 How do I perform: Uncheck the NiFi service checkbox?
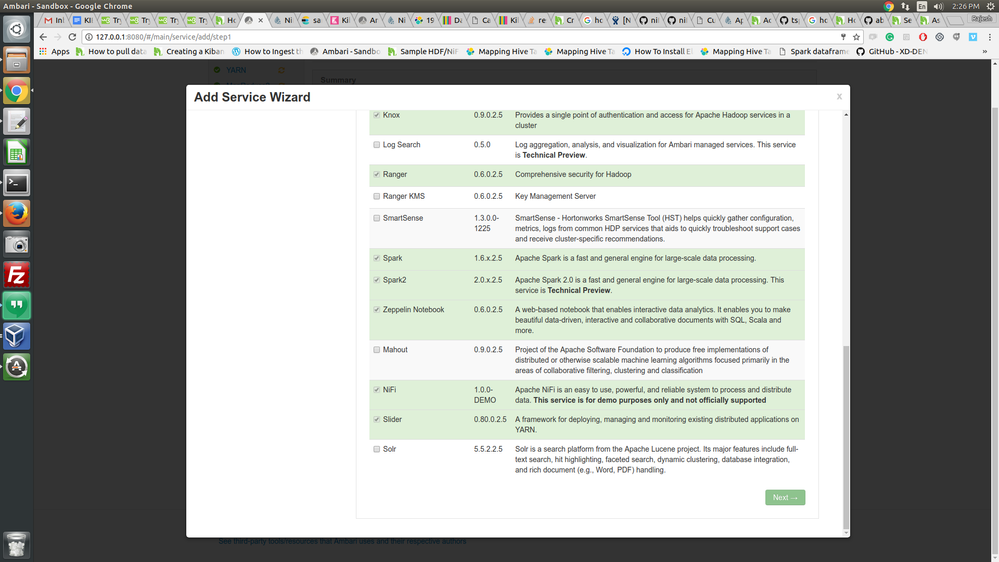coord(377,389)
